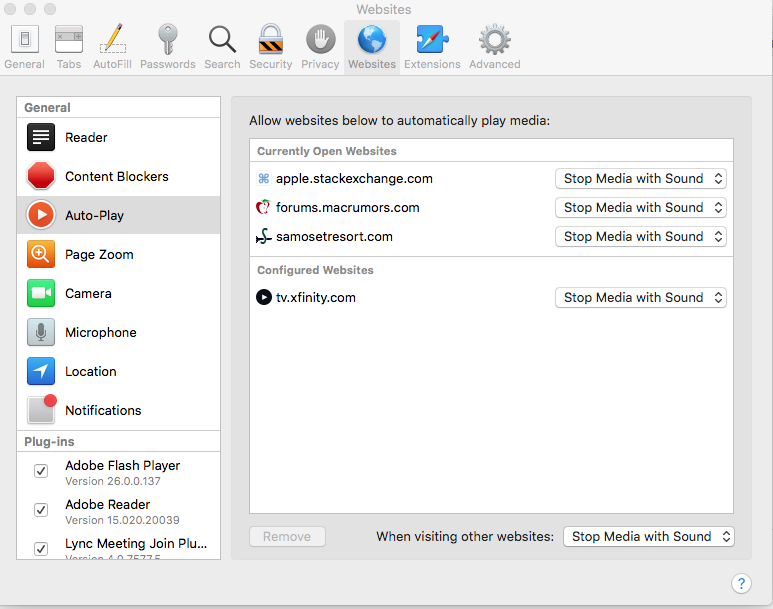Select the Page Zoom magnifier icon
Viewport: 773px width, 609px height.
click(41, 254)
